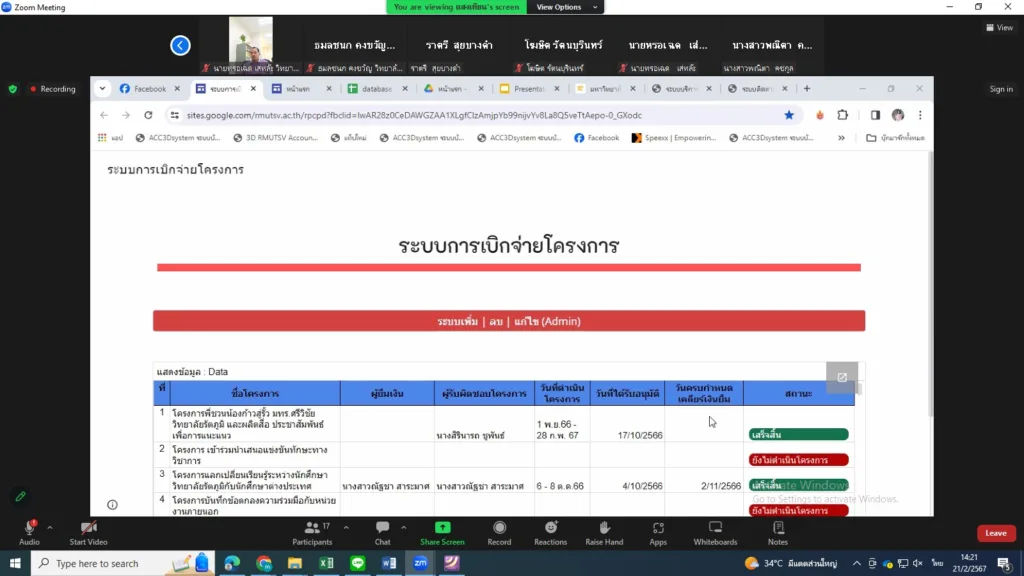
Task: Open the Participants panel
Action: click(x=312, y=532)
